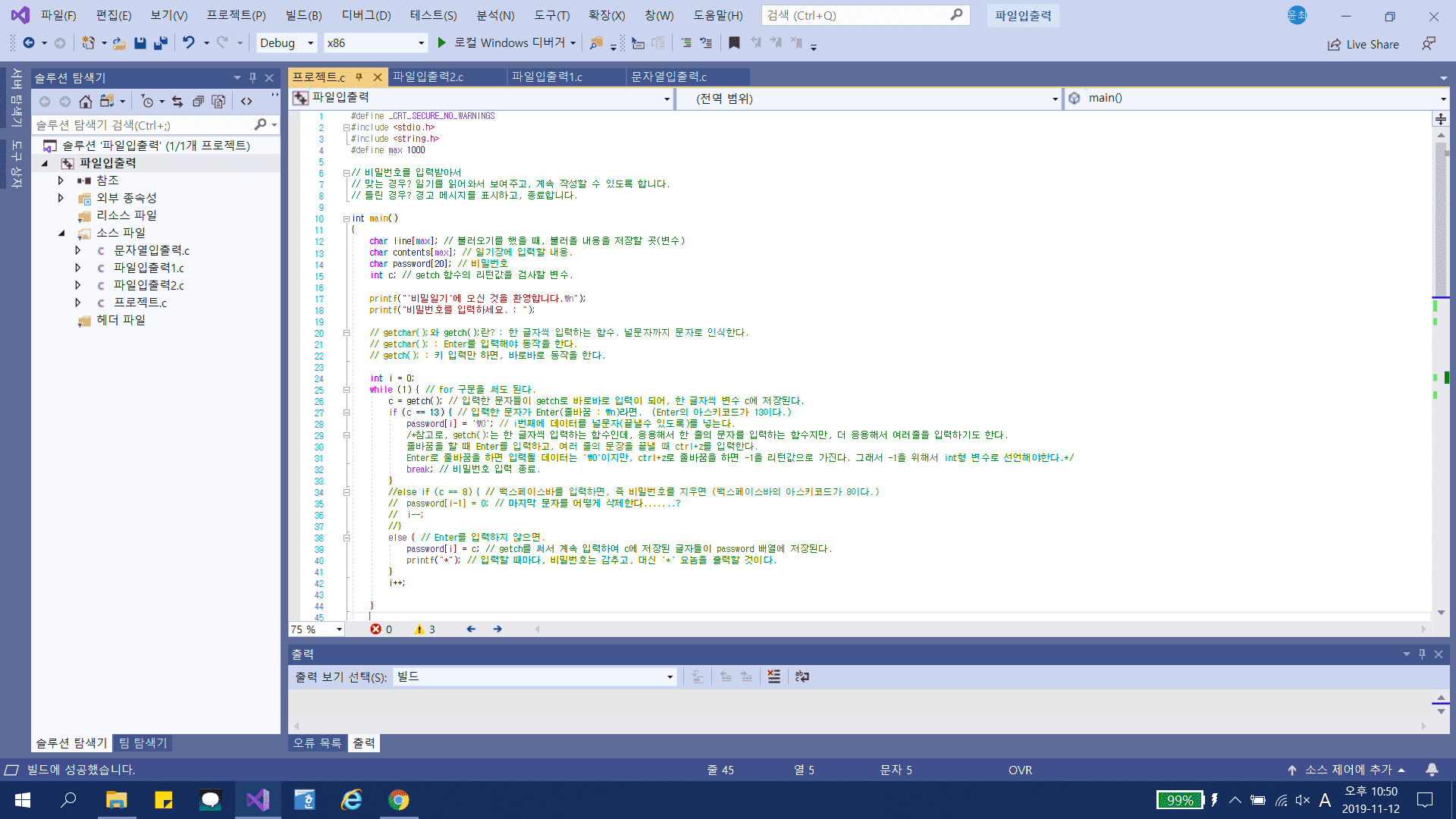Image resolution: width=1456 pixels, height=819 pixels.
Task: Click the Live Share button
Action: click(1363, 44)
